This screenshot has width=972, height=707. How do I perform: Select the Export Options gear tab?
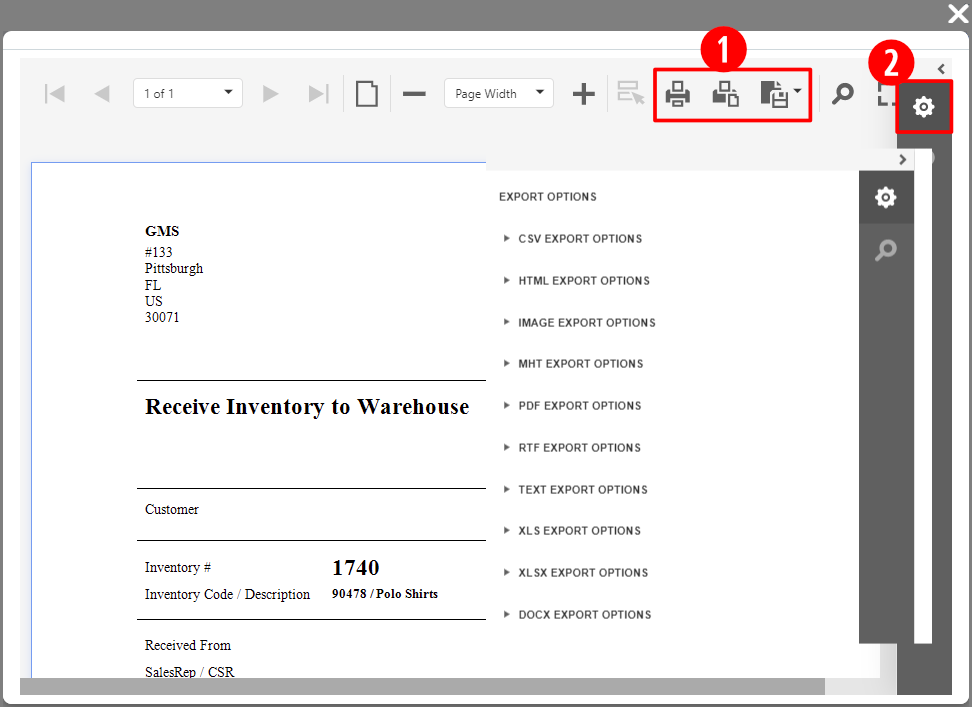coord(885,198)
